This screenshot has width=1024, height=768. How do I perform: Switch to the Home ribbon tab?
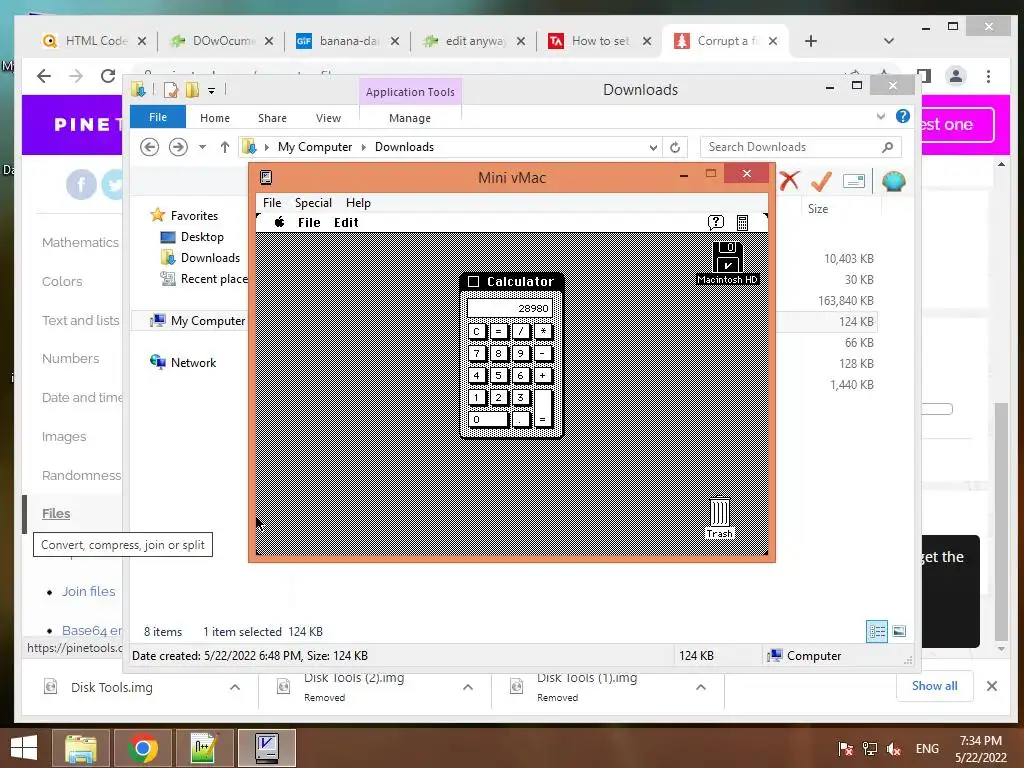(x=215, y=118)
